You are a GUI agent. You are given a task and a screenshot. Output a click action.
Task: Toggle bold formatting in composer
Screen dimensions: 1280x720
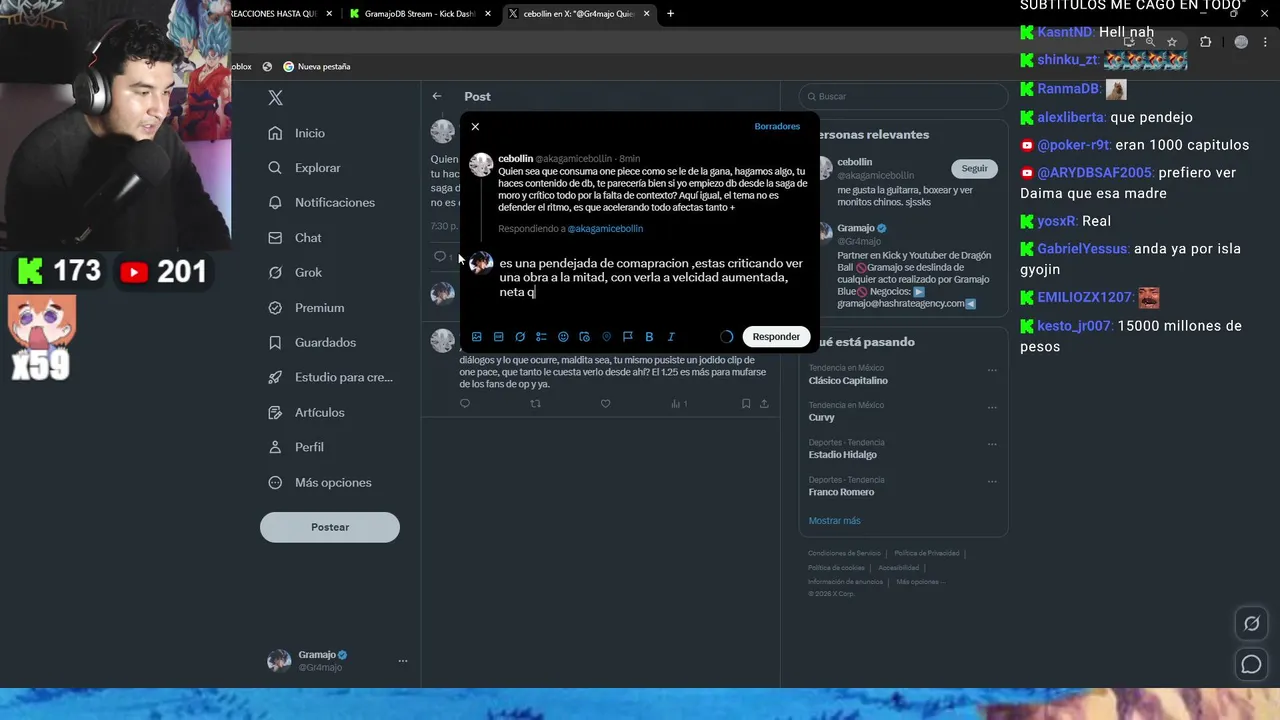coord(649,337)
